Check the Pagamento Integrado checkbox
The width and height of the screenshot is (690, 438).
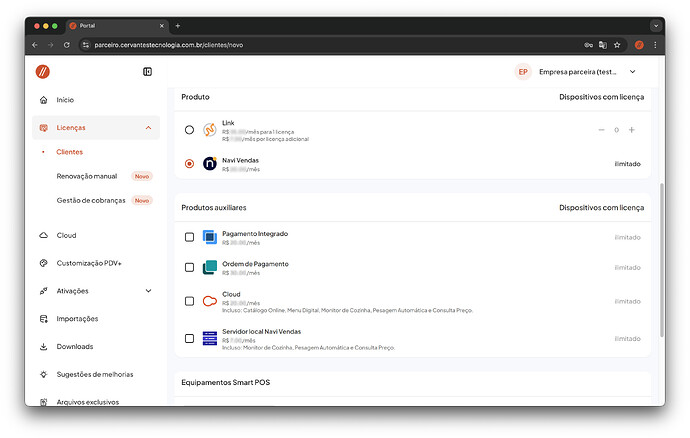190,237
